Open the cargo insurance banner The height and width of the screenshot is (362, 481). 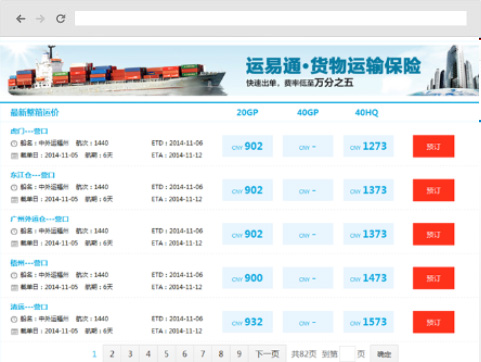(x=239, y=70)
